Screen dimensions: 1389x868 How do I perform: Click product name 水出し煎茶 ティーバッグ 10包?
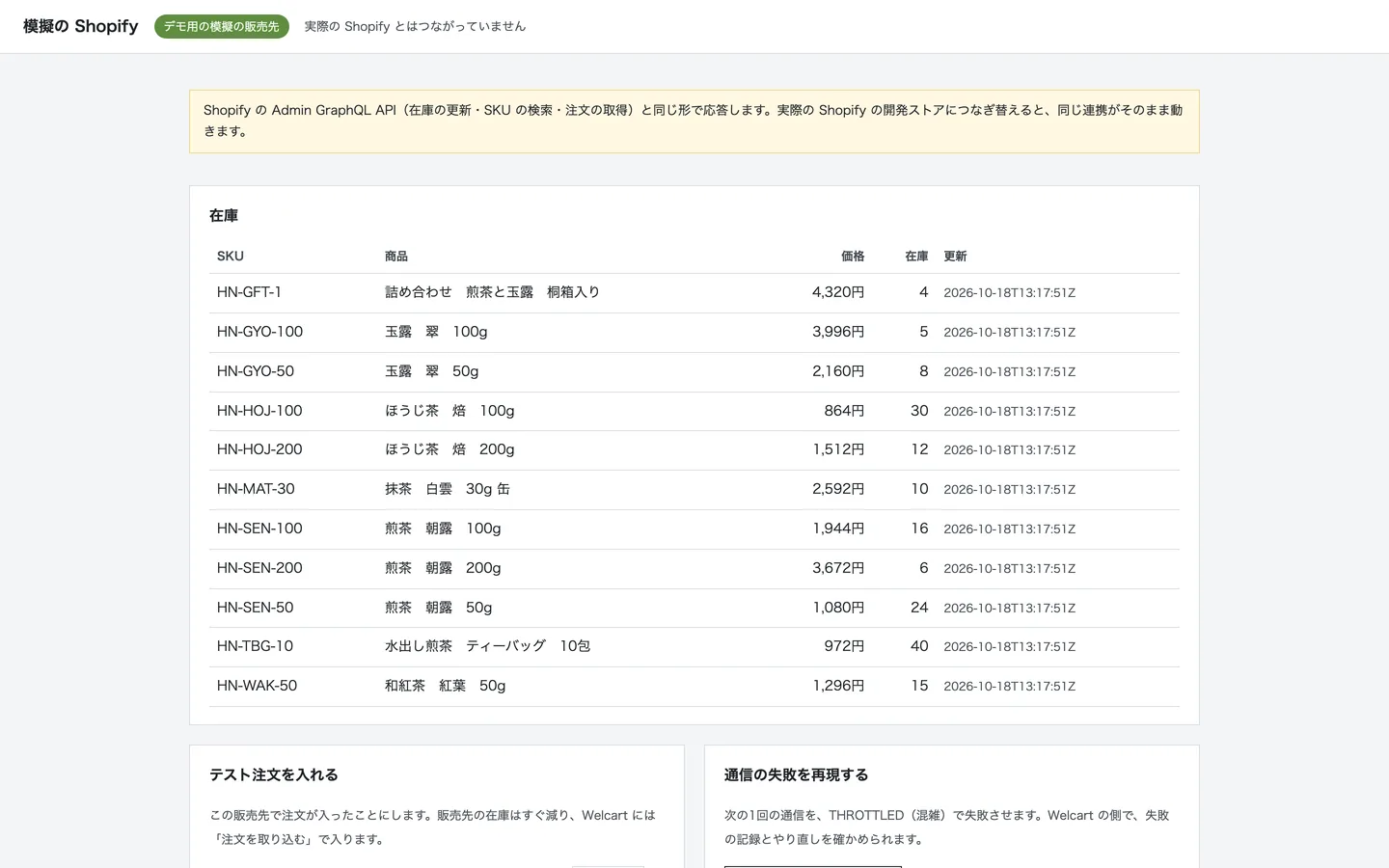[x=487, y=646]
